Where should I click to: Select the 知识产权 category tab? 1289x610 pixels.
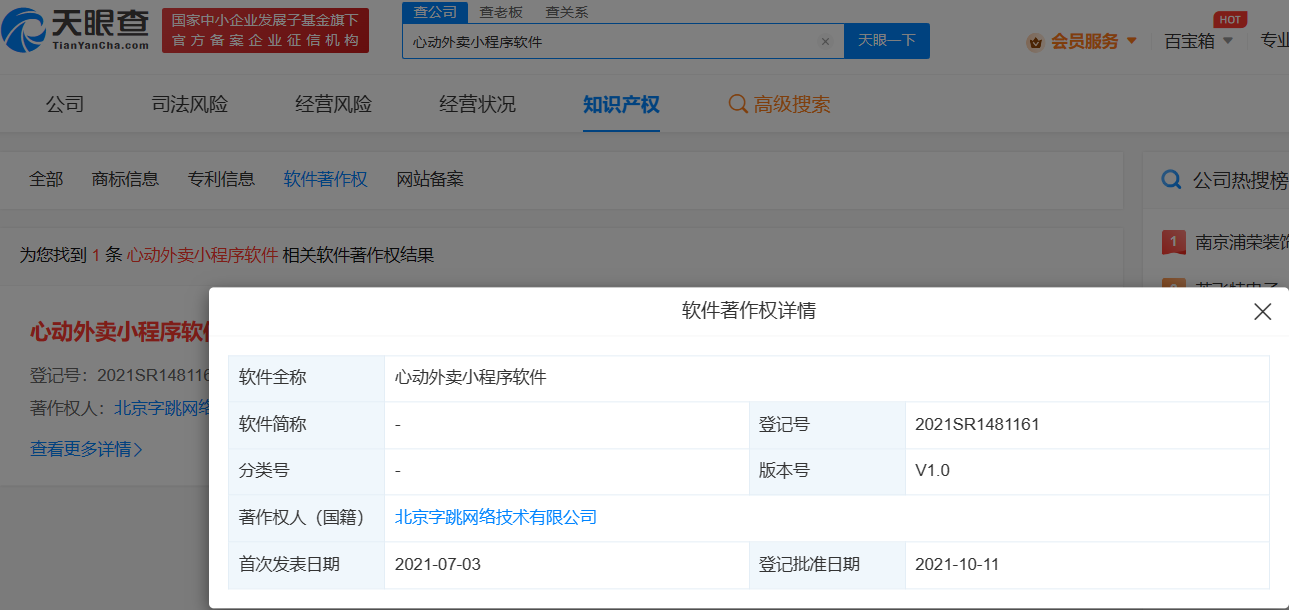click(x=622, y=104)
